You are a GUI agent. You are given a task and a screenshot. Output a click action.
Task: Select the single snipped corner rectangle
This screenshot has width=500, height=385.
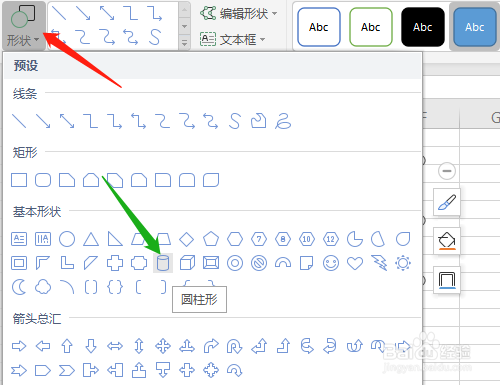[67, 180]
